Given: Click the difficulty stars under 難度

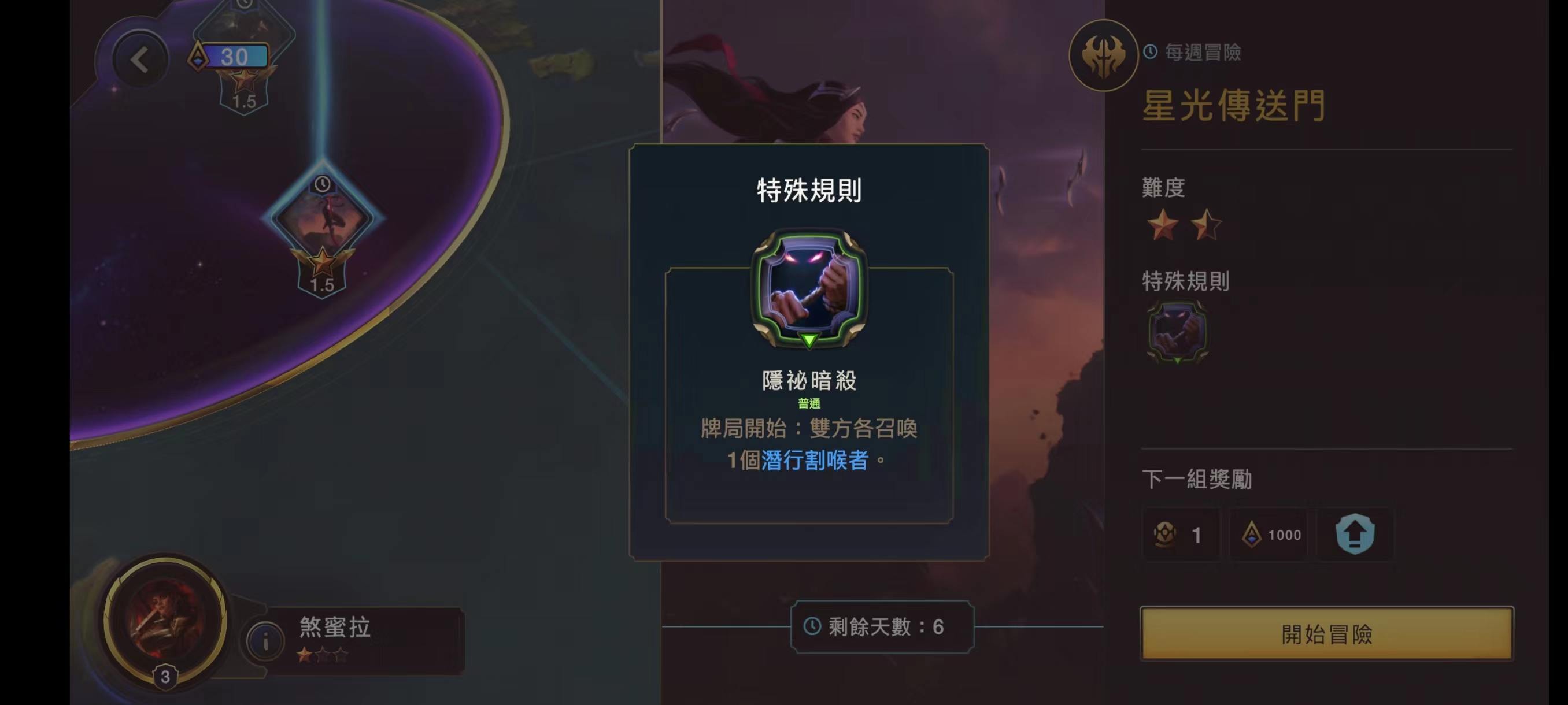Looking at the screenshot, I should coord(1184,224).
